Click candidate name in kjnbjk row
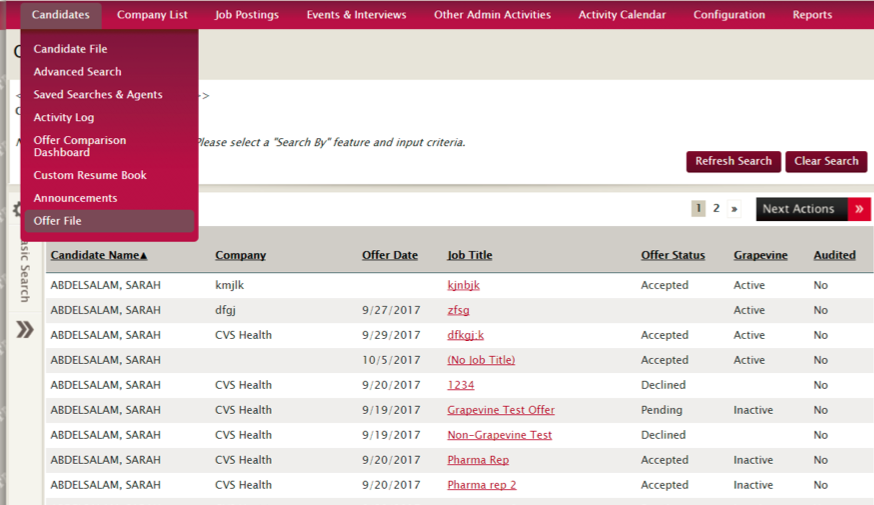Screen dimensions: 874x505 click(x=105, y=285)
